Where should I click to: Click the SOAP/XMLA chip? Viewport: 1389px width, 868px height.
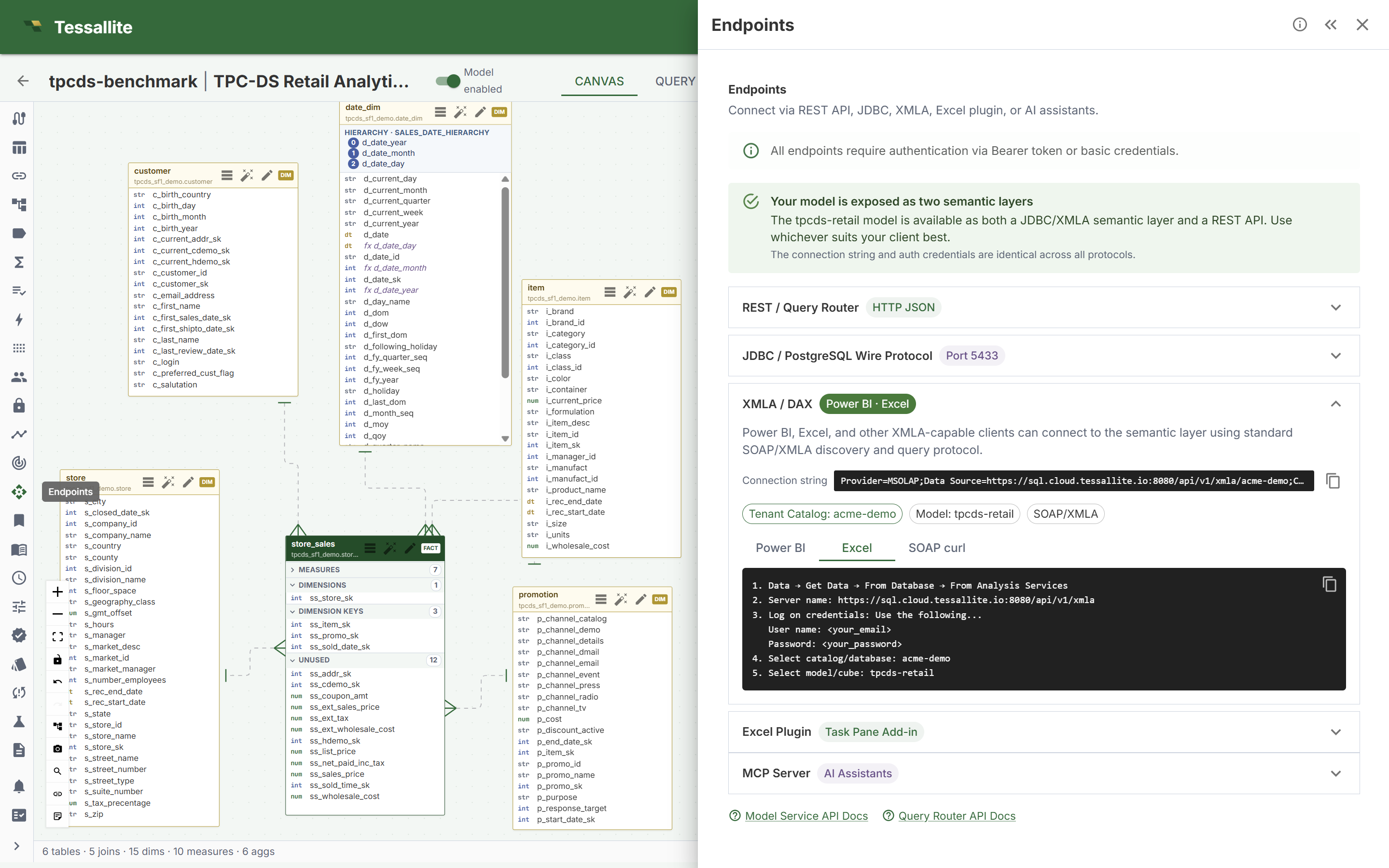[1065, 514]
